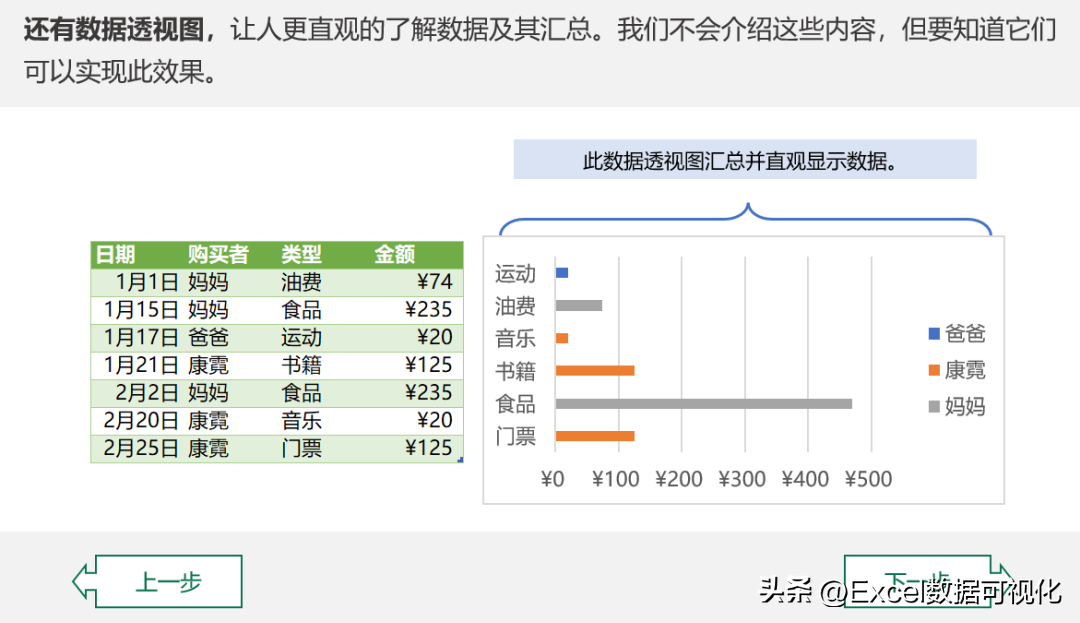Click the ¥500 axis label
The image size is (1080, 623).
click(868, 479)
